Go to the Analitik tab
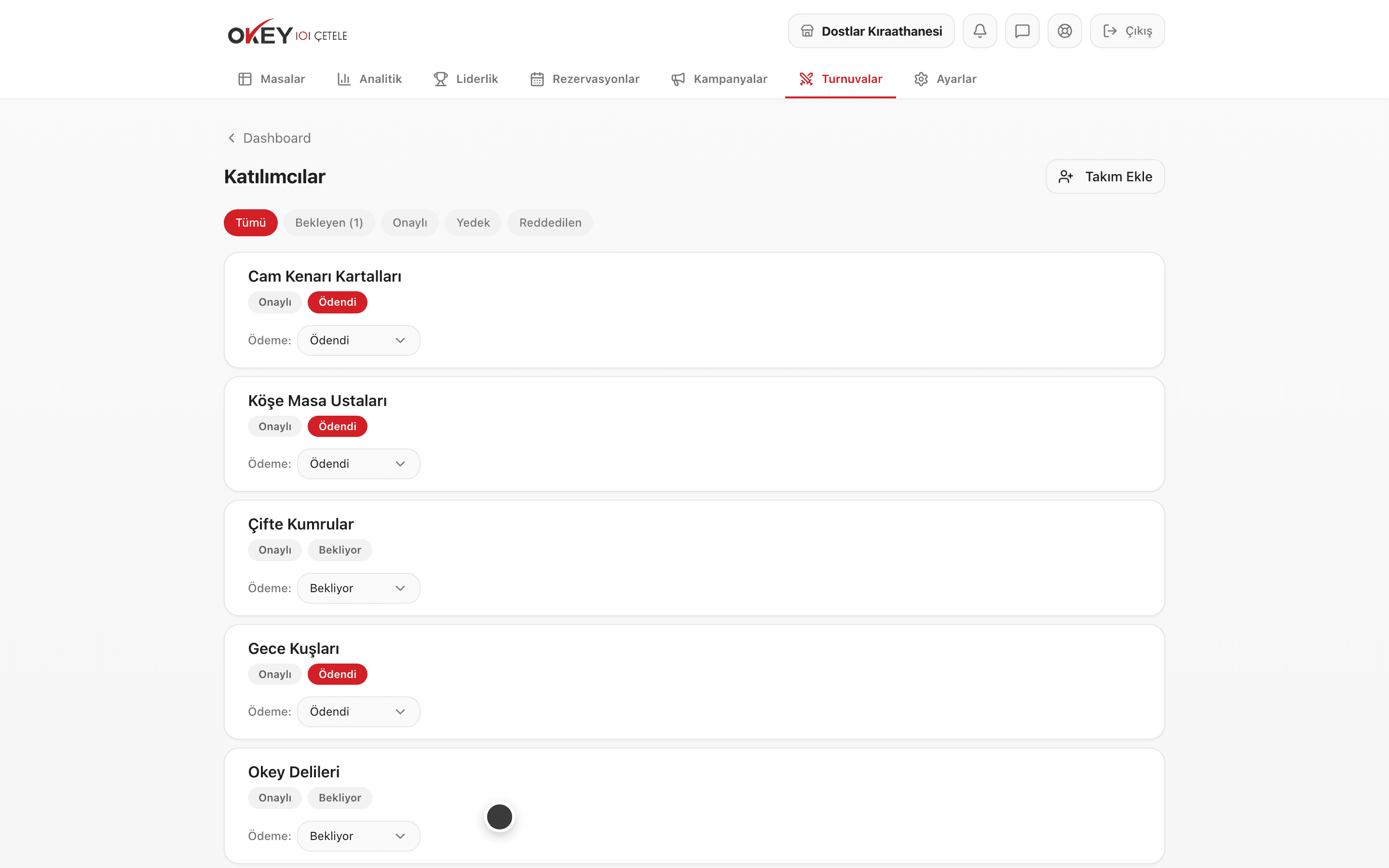This screenshot has height=868, width=1389. click(369, 79)
